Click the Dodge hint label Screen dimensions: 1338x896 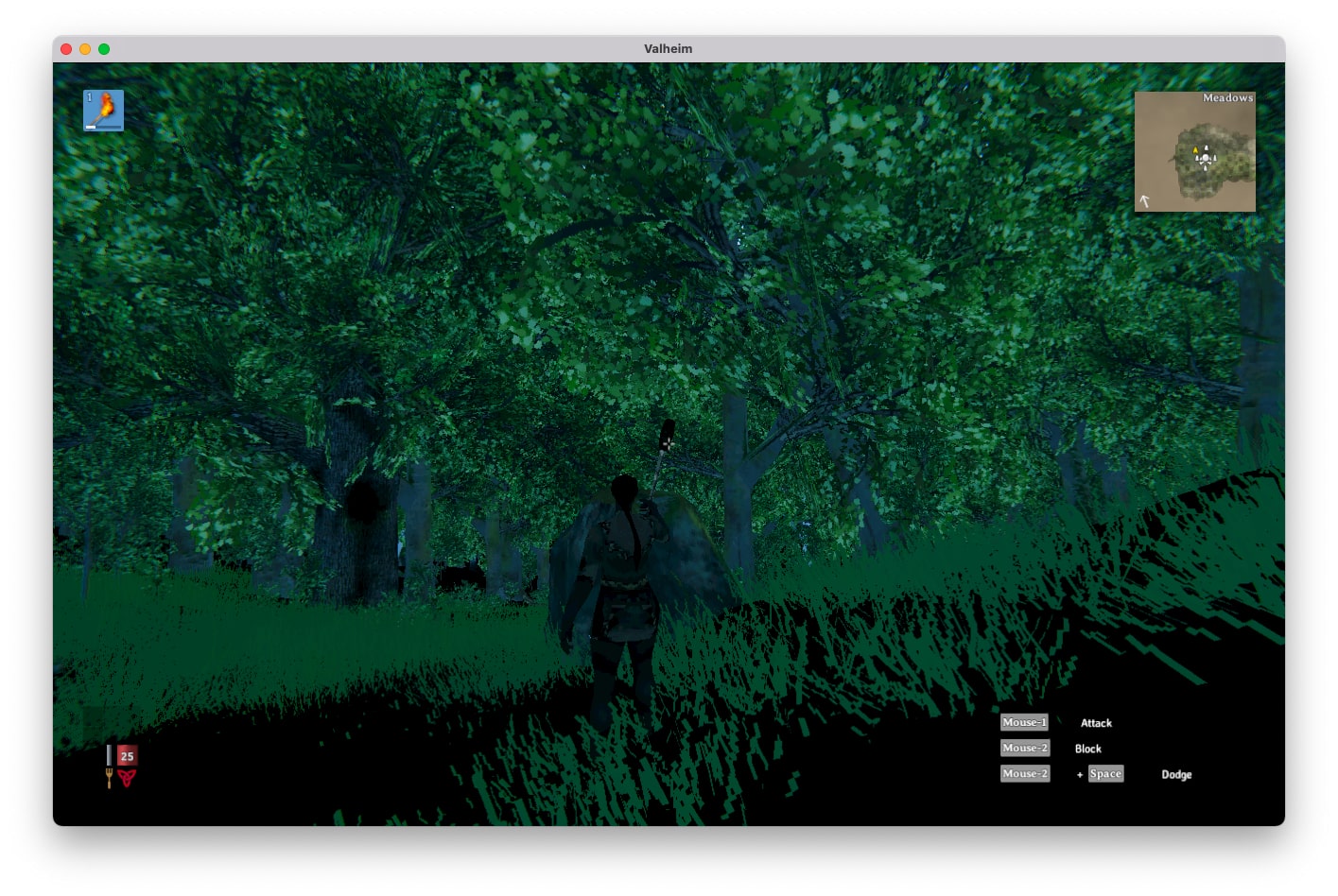click(x=1176, y=774)
